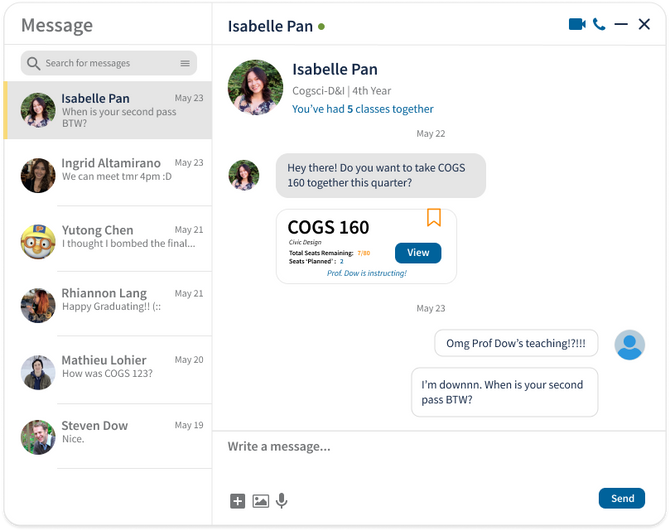Minimize the chat panel
This screenshot has height=531, width=670.
(x=621, y=24)
